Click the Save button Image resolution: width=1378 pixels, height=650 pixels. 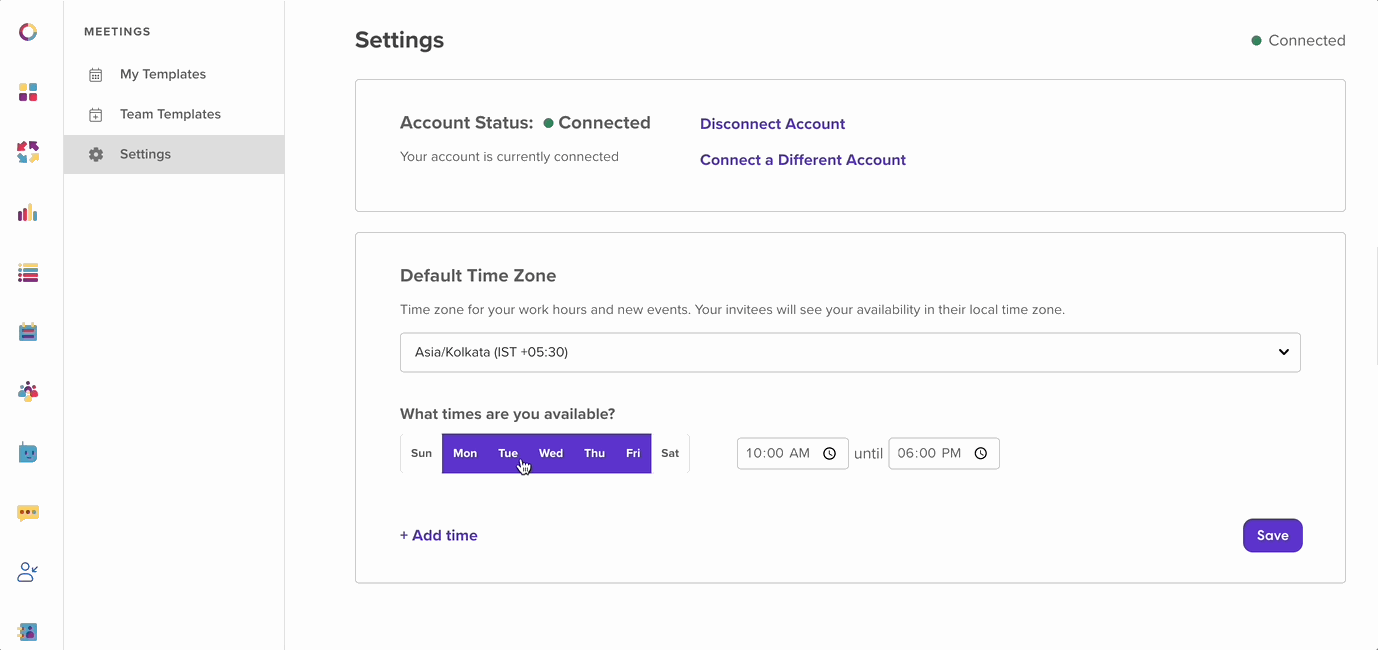(x=1272, y=535)
